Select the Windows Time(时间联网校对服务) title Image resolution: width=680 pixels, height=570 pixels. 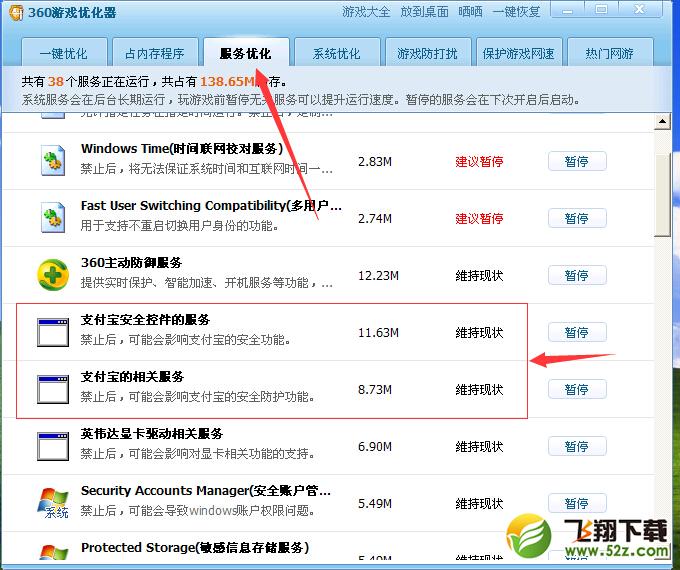(182, 149)
